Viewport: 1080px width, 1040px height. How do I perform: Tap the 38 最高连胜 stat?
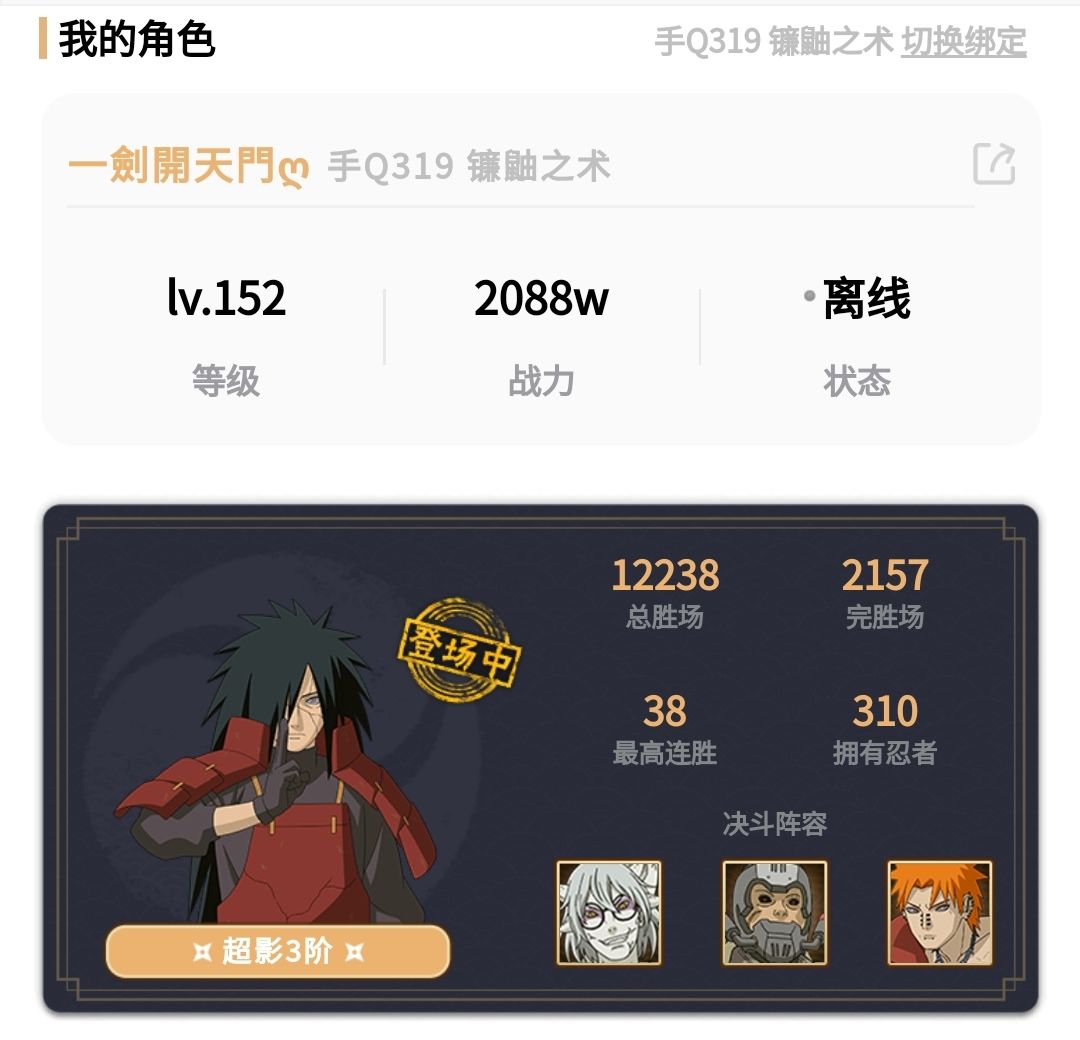coord(665,729)
